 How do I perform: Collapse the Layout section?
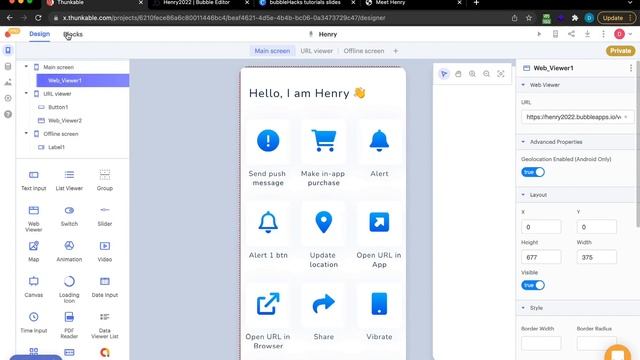524,195
